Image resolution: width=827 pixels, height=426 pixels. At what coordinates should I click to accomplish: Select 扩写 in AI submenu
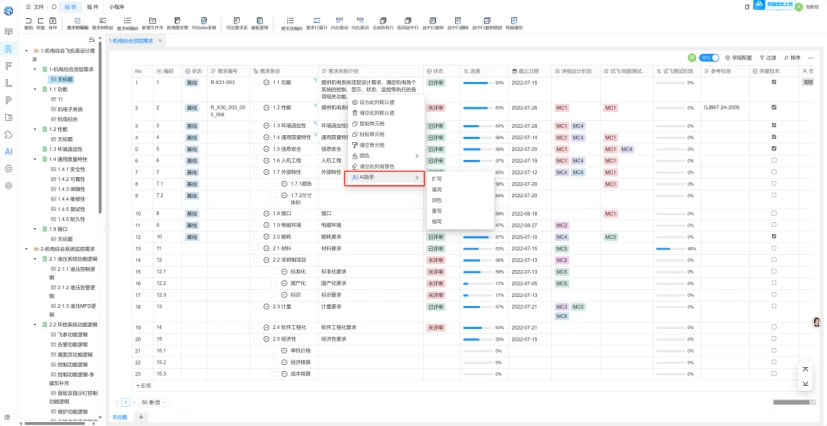click(437, 179)
